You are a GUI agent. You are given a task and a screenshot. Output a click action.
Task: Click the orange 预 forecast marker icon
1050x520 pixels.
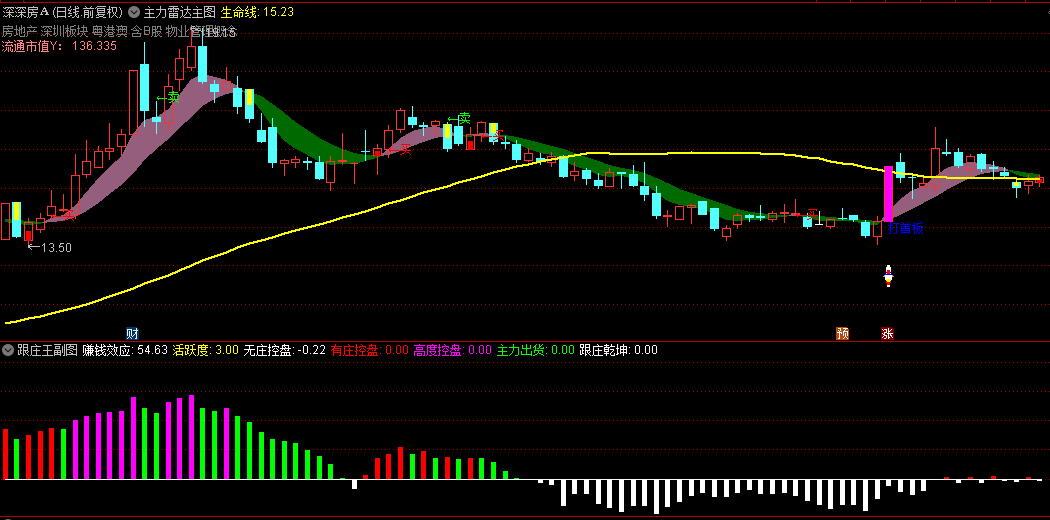click(x=842, y=333)
